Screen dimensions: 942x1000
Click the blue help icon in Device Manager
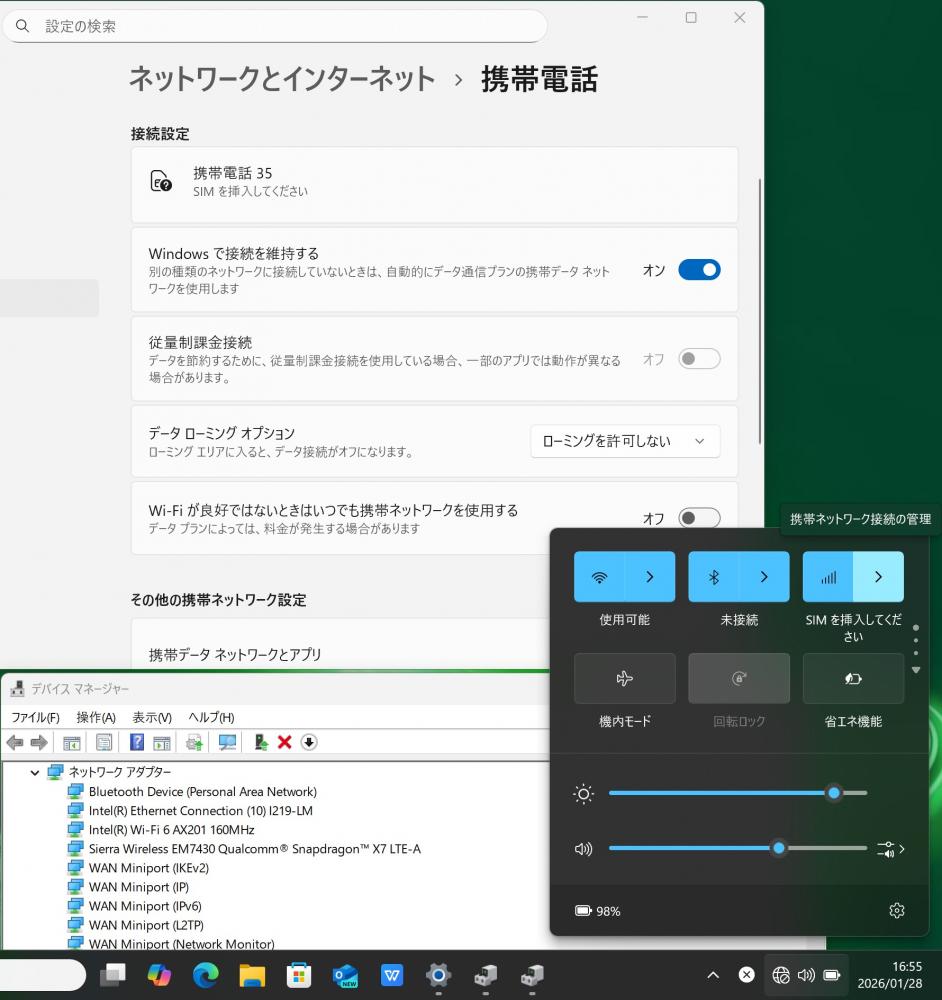pos(137,742)
